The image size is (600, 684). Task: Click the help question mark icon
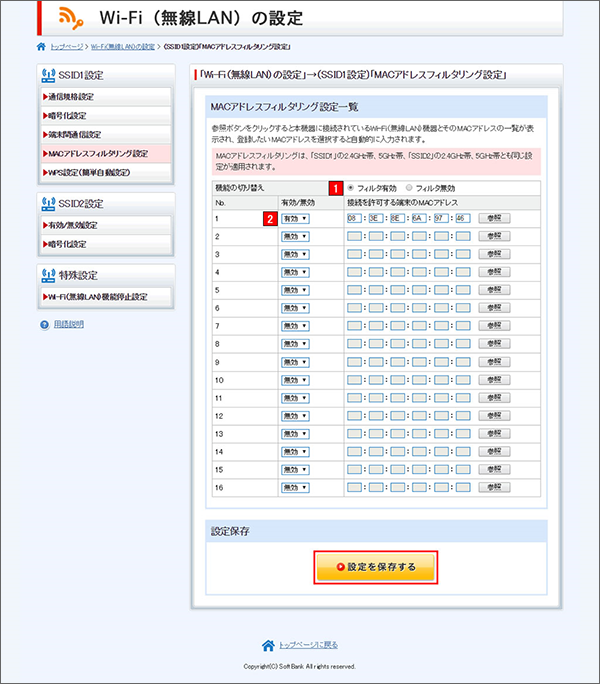[45, 325]
